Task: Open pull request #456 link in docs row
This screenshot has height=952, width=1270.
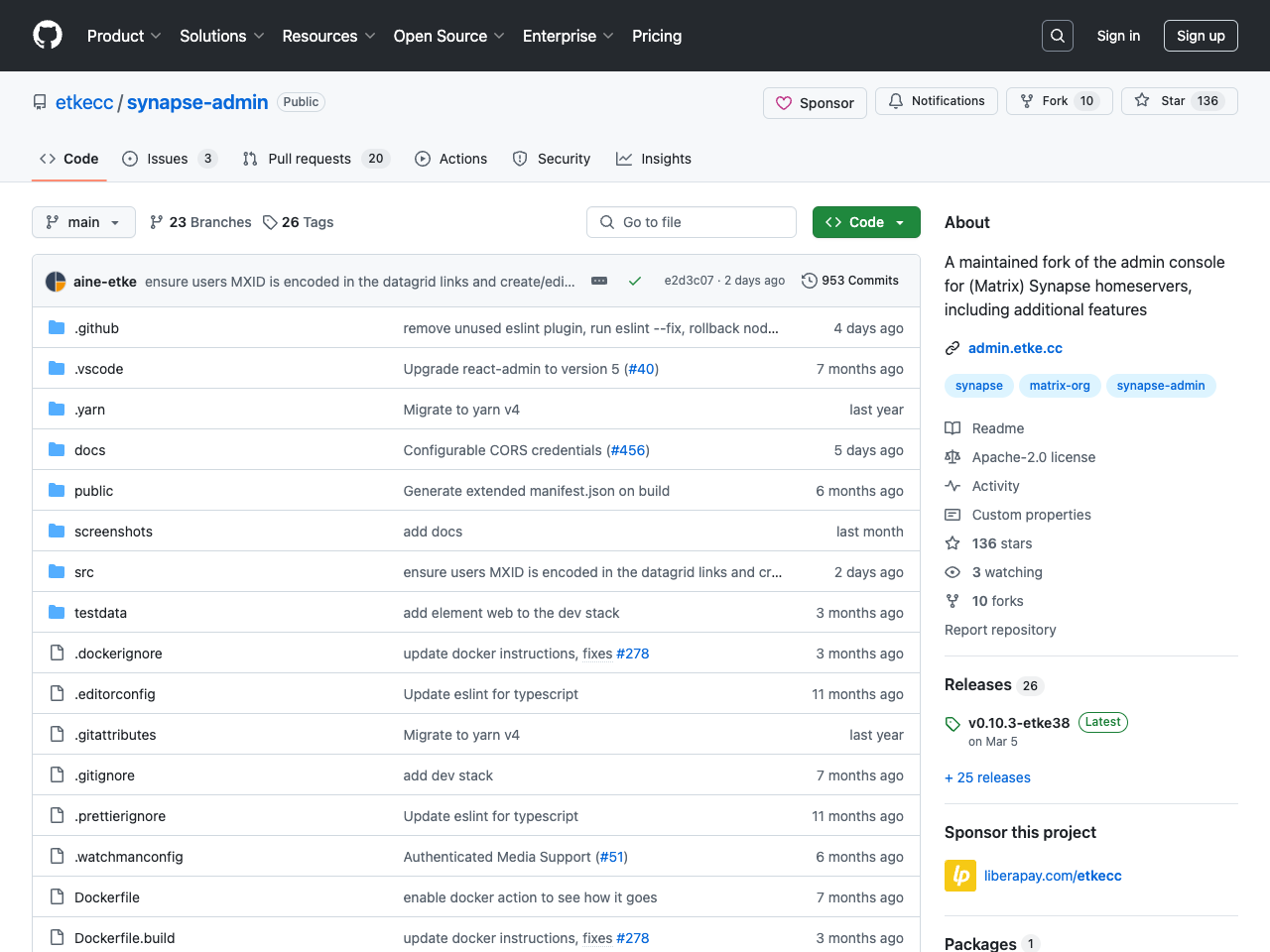Action: coord(628,450)
